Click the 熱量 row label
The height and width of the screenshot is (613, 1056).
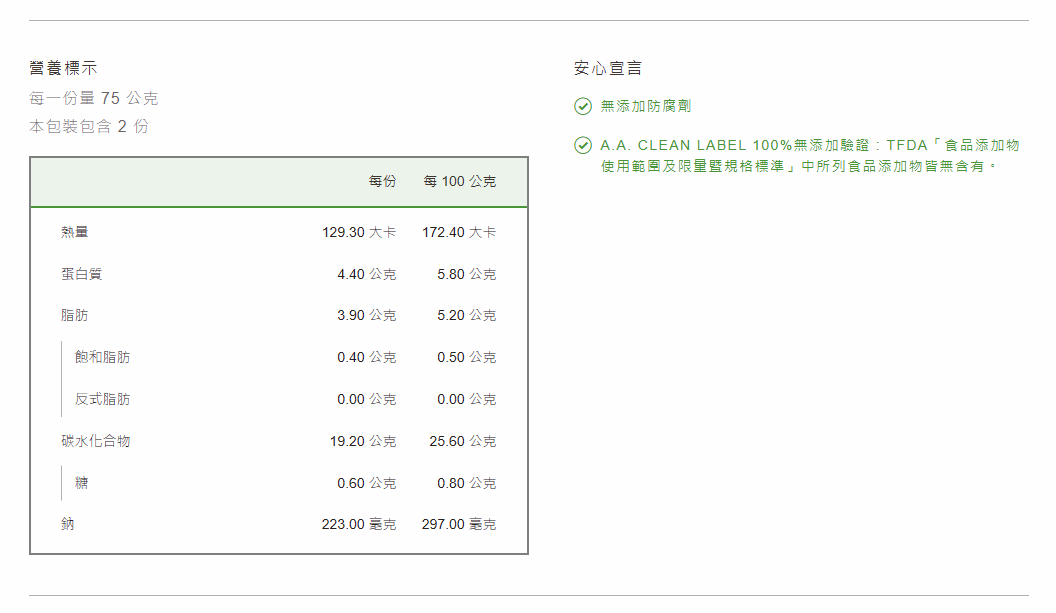click(x=75, y=232)
